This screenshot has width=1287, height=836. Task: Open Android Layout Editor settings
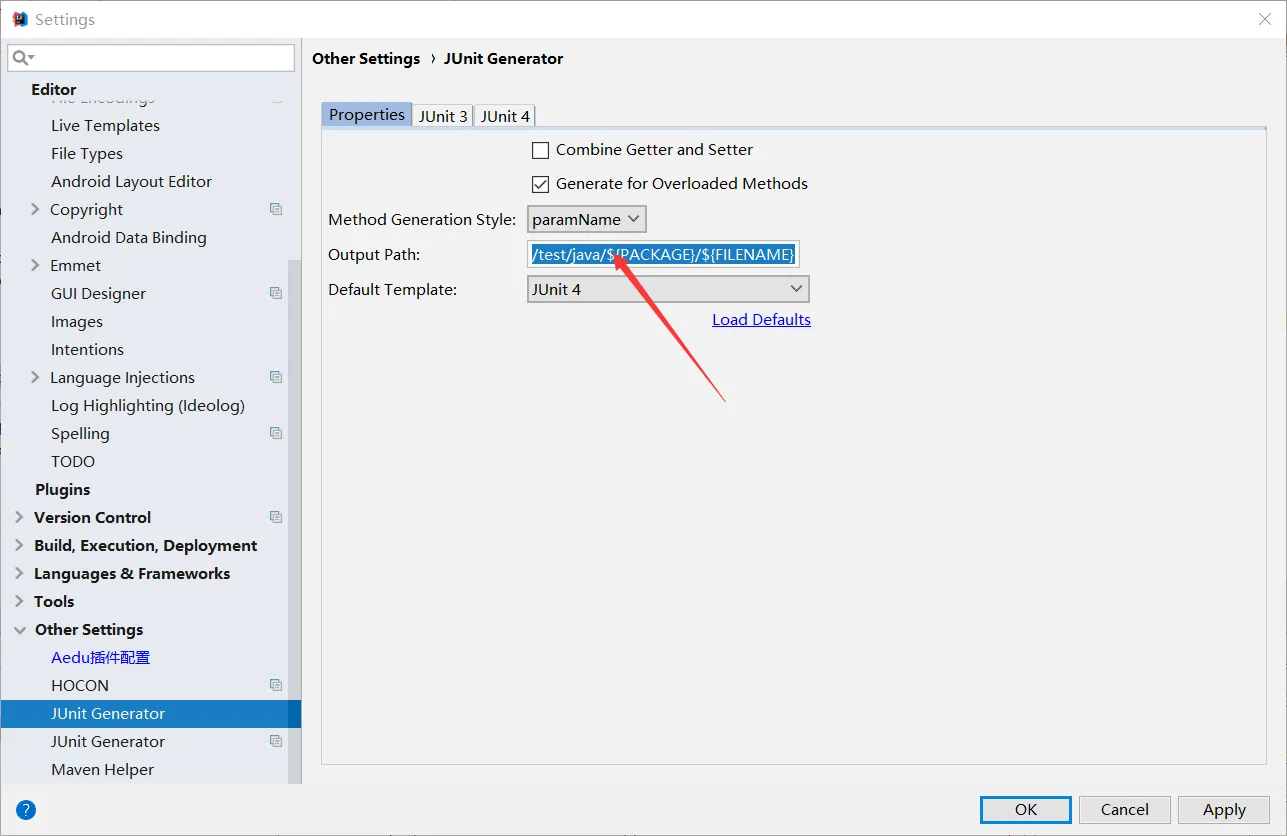[x=131, y=181]
